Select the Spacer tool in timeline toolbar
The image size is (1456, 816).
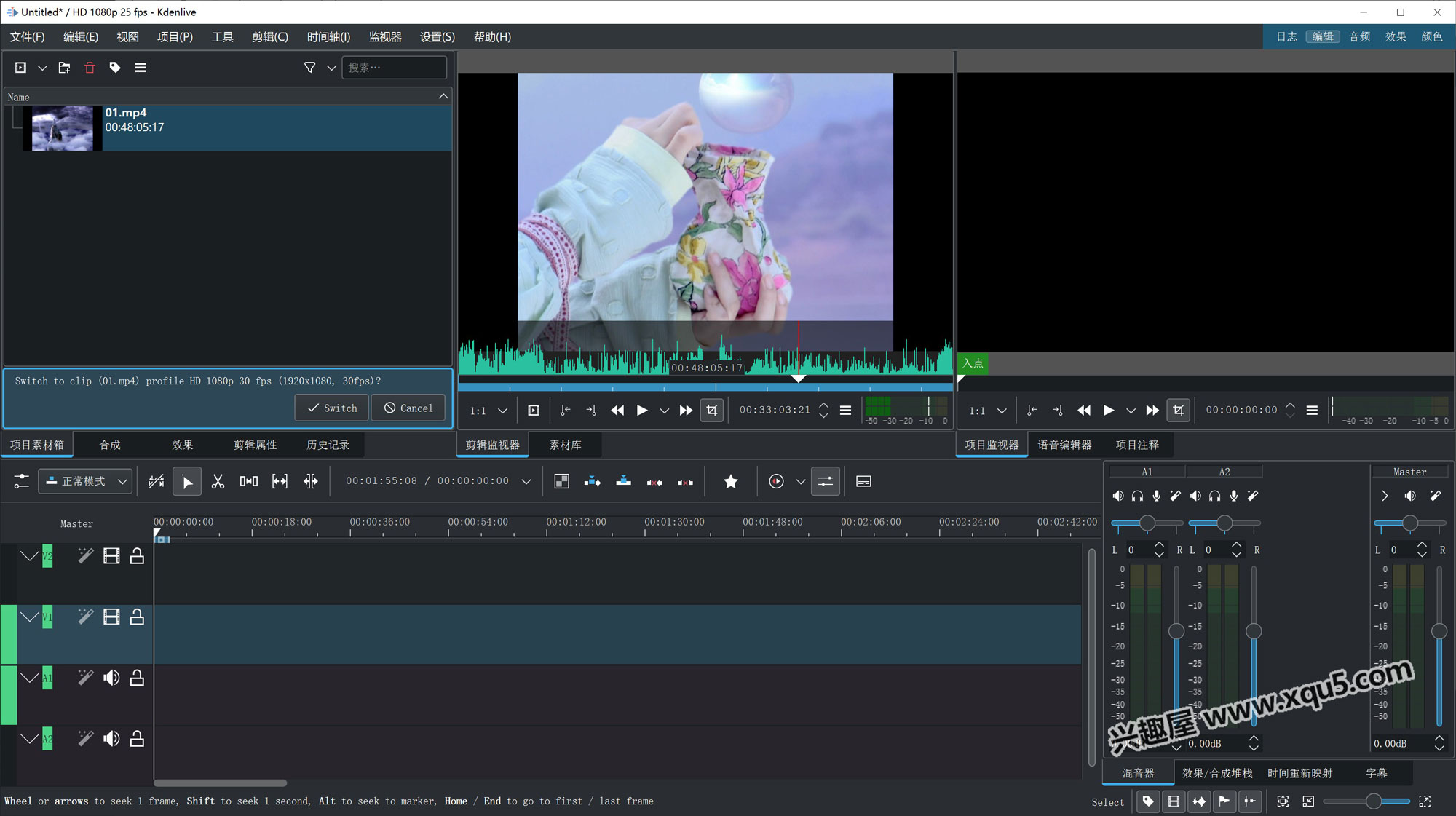249,481
